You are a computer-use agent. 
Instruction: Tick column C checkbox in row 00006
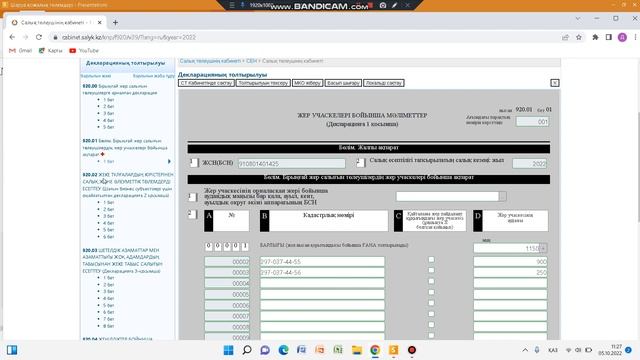(431, 303)
